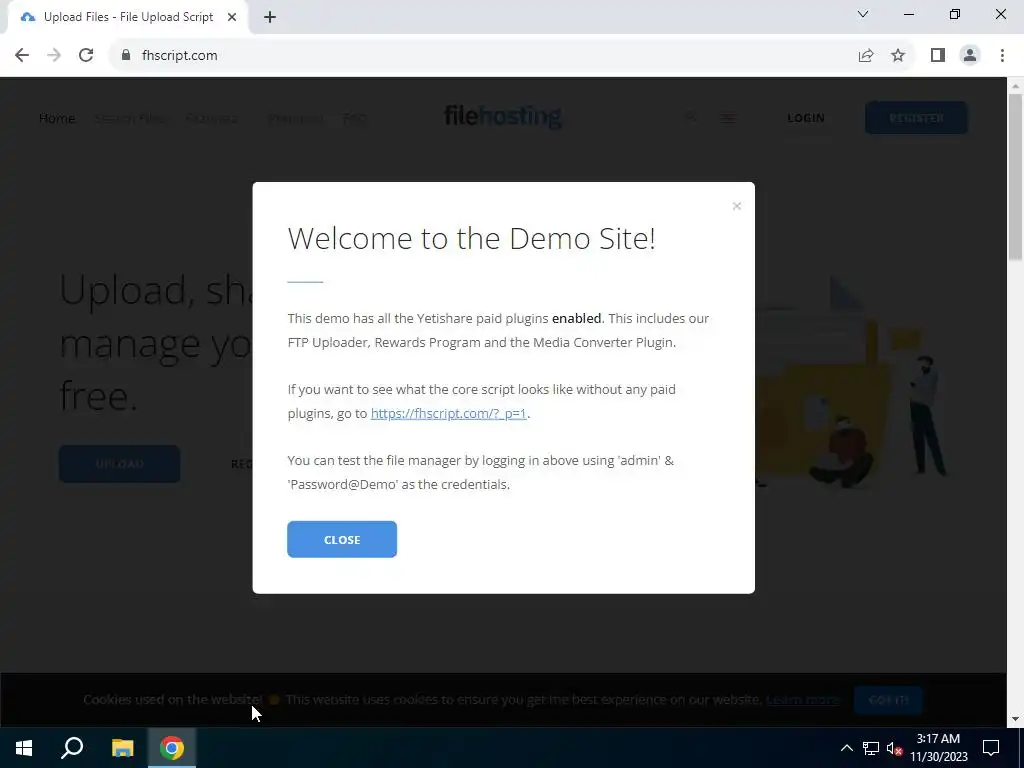Image resolution: width=1024 pixels, height=768 pixels.
Task: Click the Chrome taskbar icon
Action: click(x=172, y=748)
